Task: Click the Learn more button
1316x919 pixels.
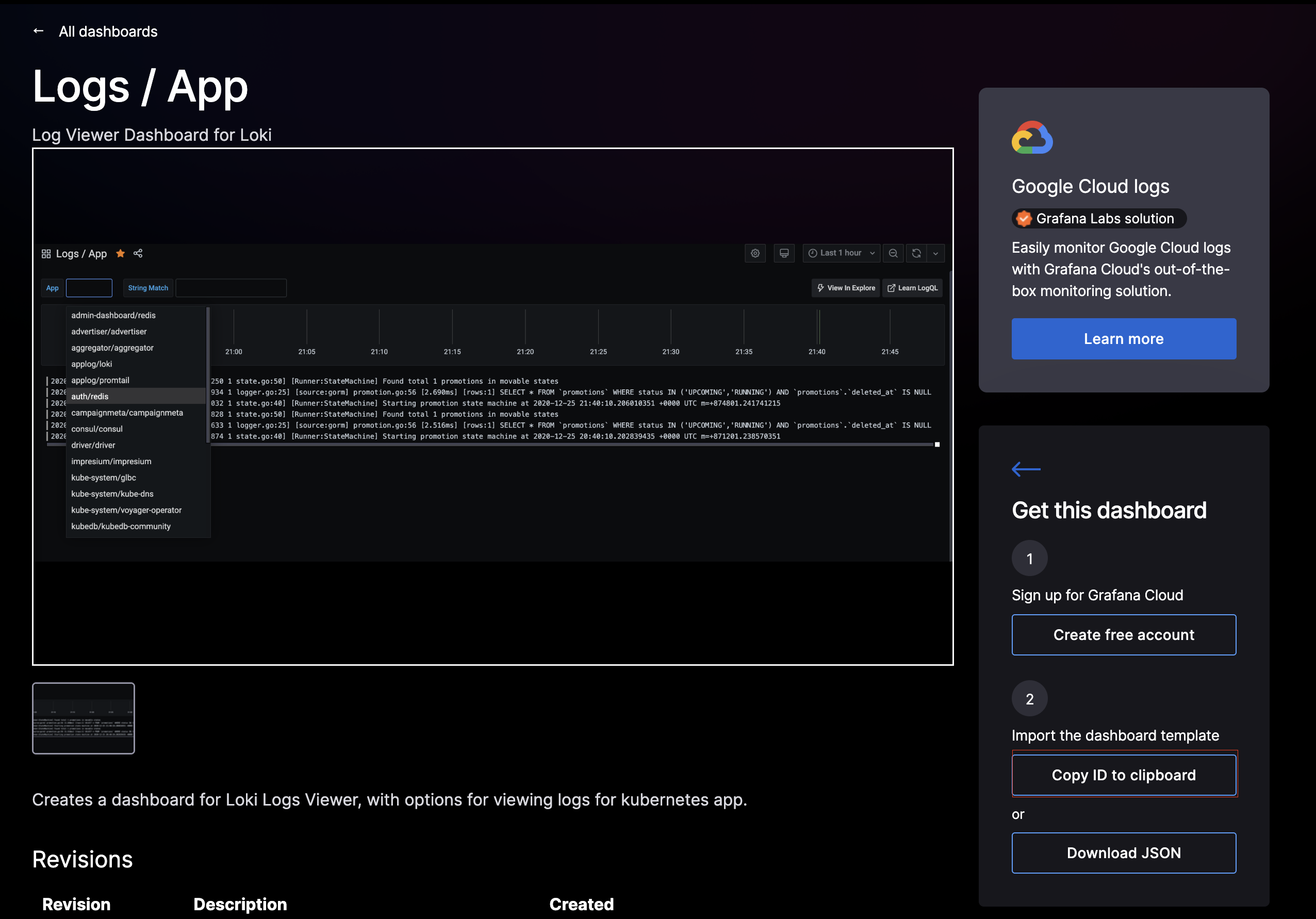Action: (x=1124, y=339)
